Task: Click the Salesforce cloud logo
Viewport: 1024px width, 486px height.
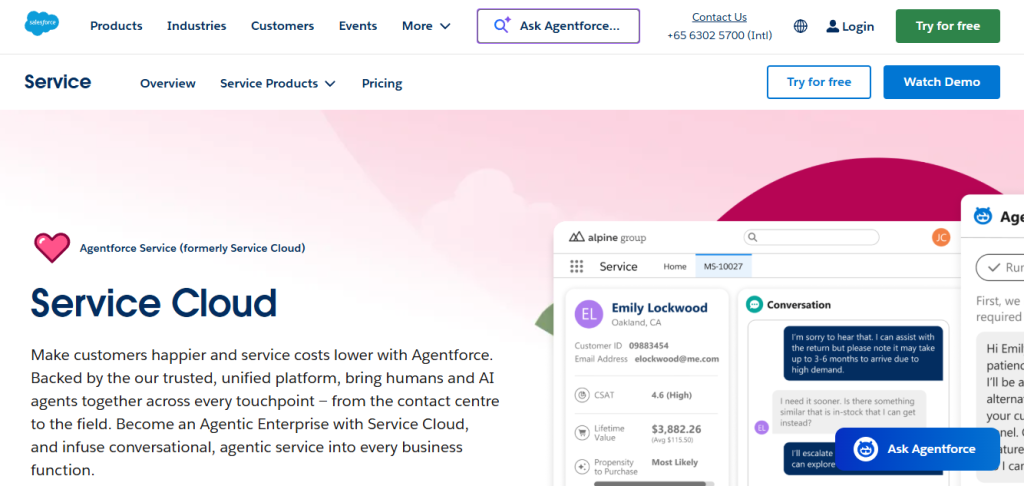Action: (x=42, y=24)
